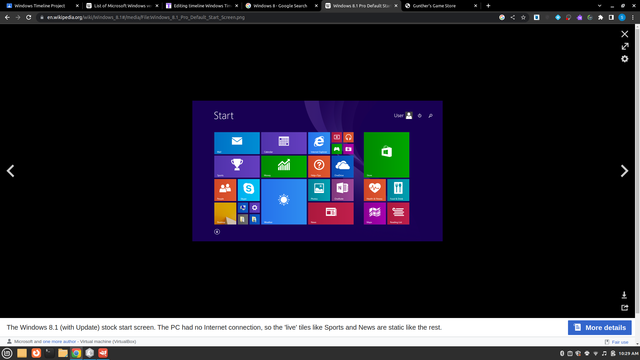The height and width of the screenshot is (360, 640).
Task: Open the Chrome profile avatar
Action: (x=622, y=18)
